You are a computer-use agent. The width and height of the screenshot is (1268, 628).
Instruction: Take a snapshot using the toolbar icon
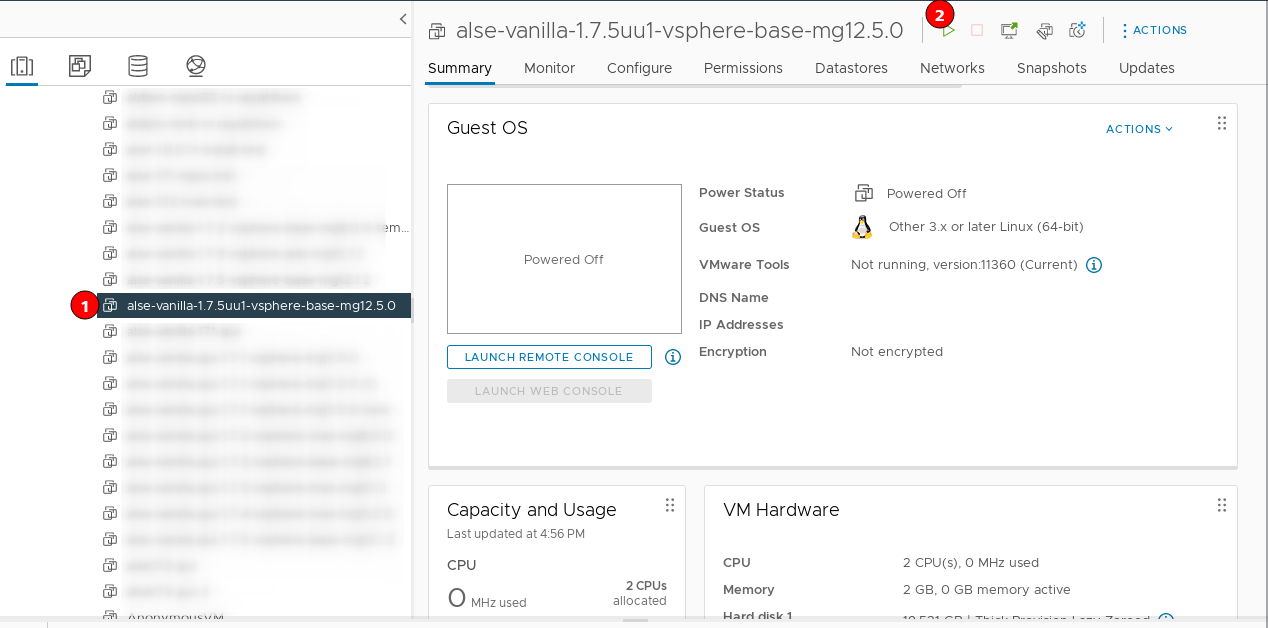coord(1077,31)
